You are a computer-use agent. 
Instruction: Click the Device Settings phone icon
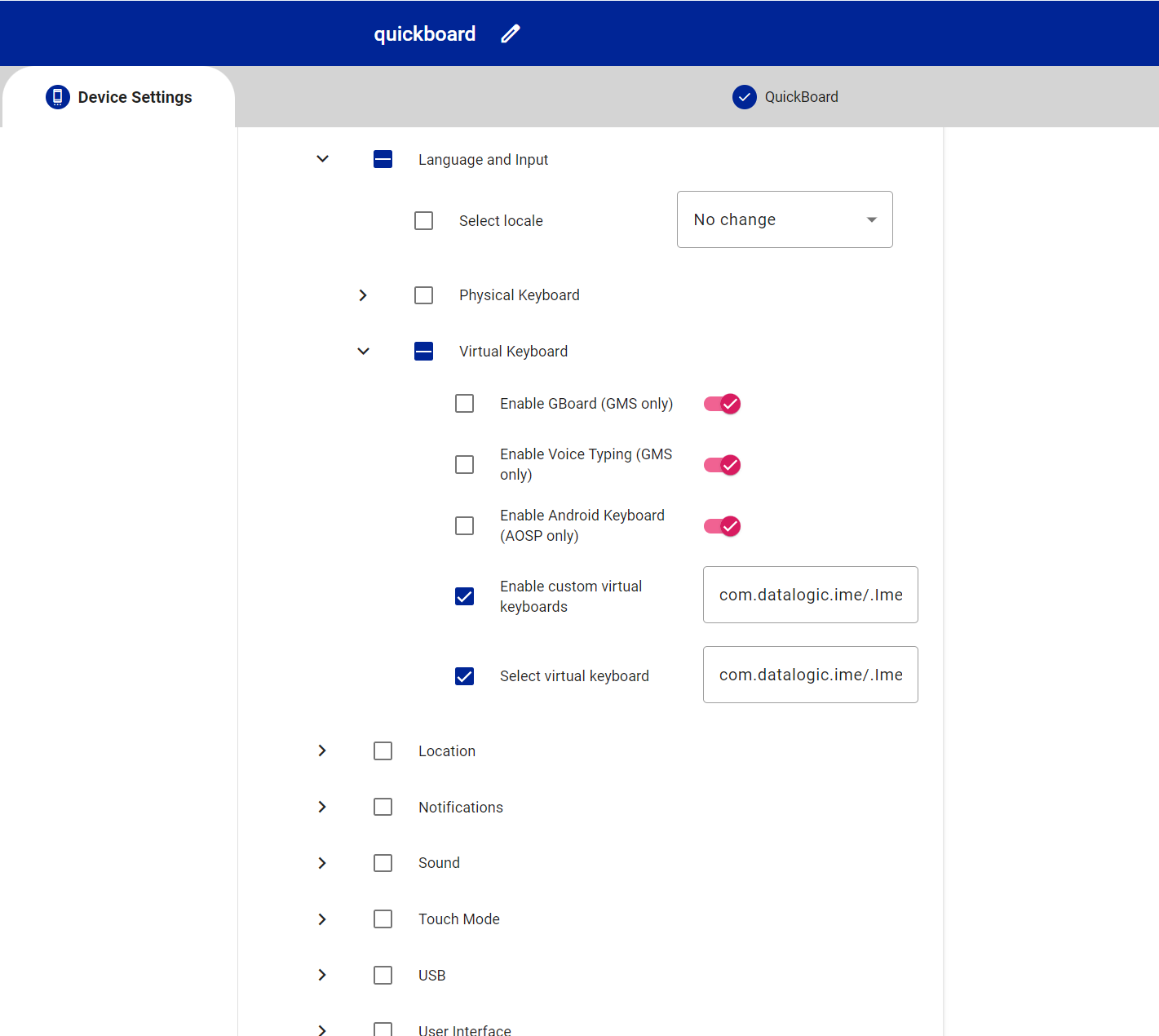tap(57, 97)
